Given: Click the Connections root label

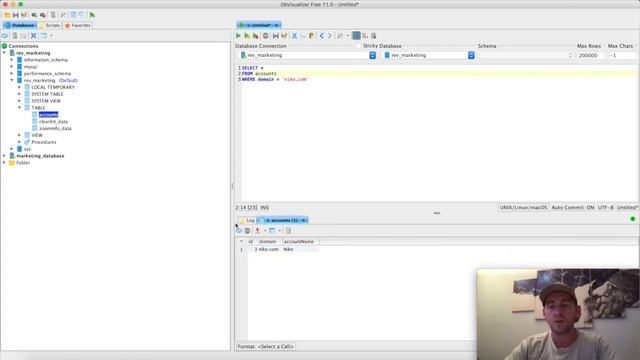Looking at the screenshot, I should (x=23, y=46).
